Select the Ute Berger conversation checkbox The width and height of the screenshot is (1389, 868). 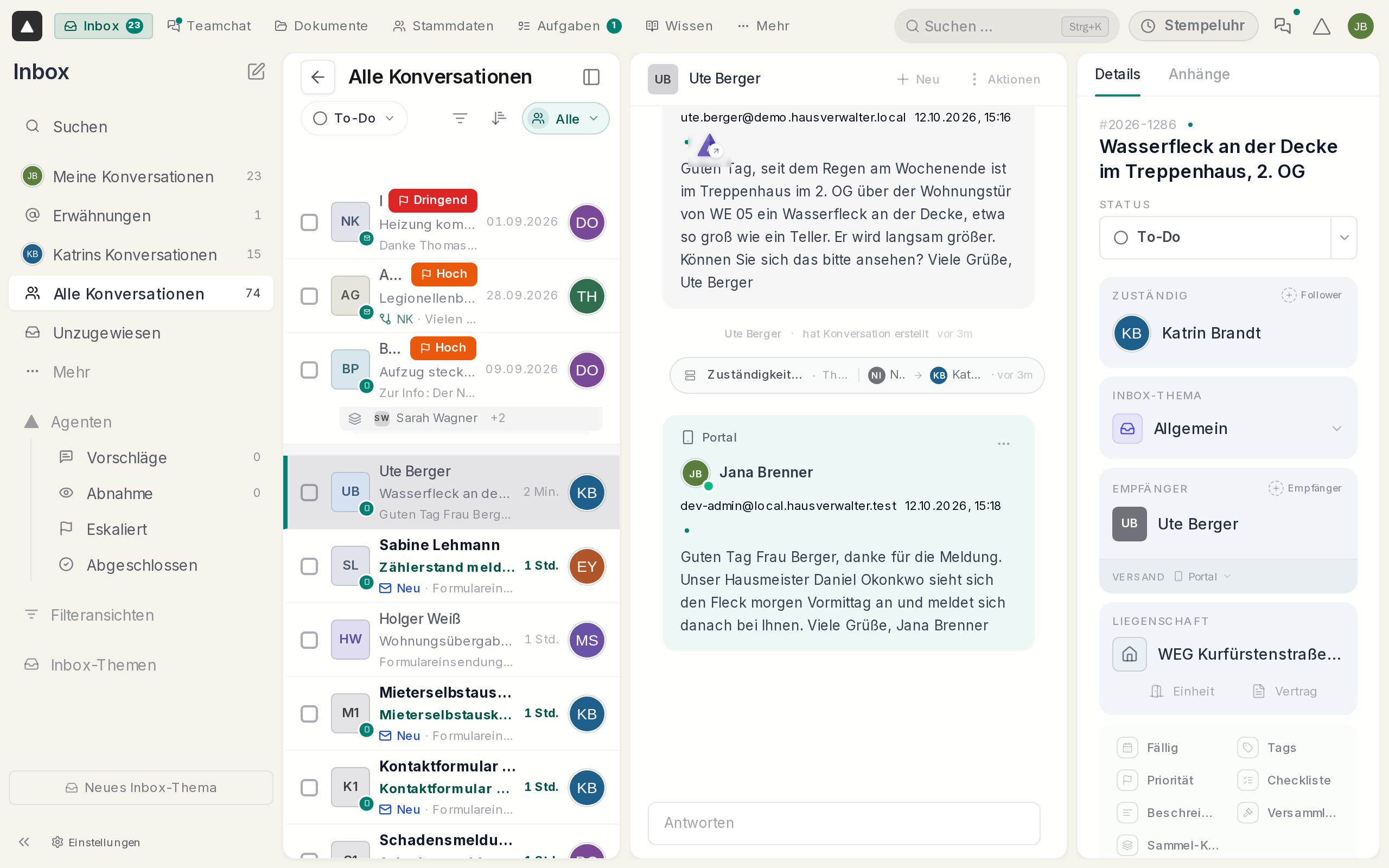[x=309, y=493]
